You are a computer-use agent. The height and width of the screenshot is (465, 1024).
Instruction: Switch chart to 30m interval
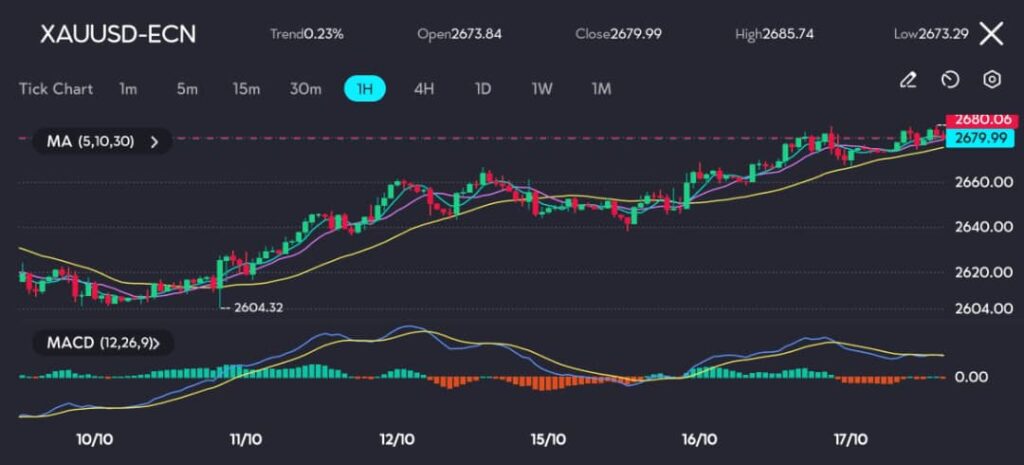305,89
